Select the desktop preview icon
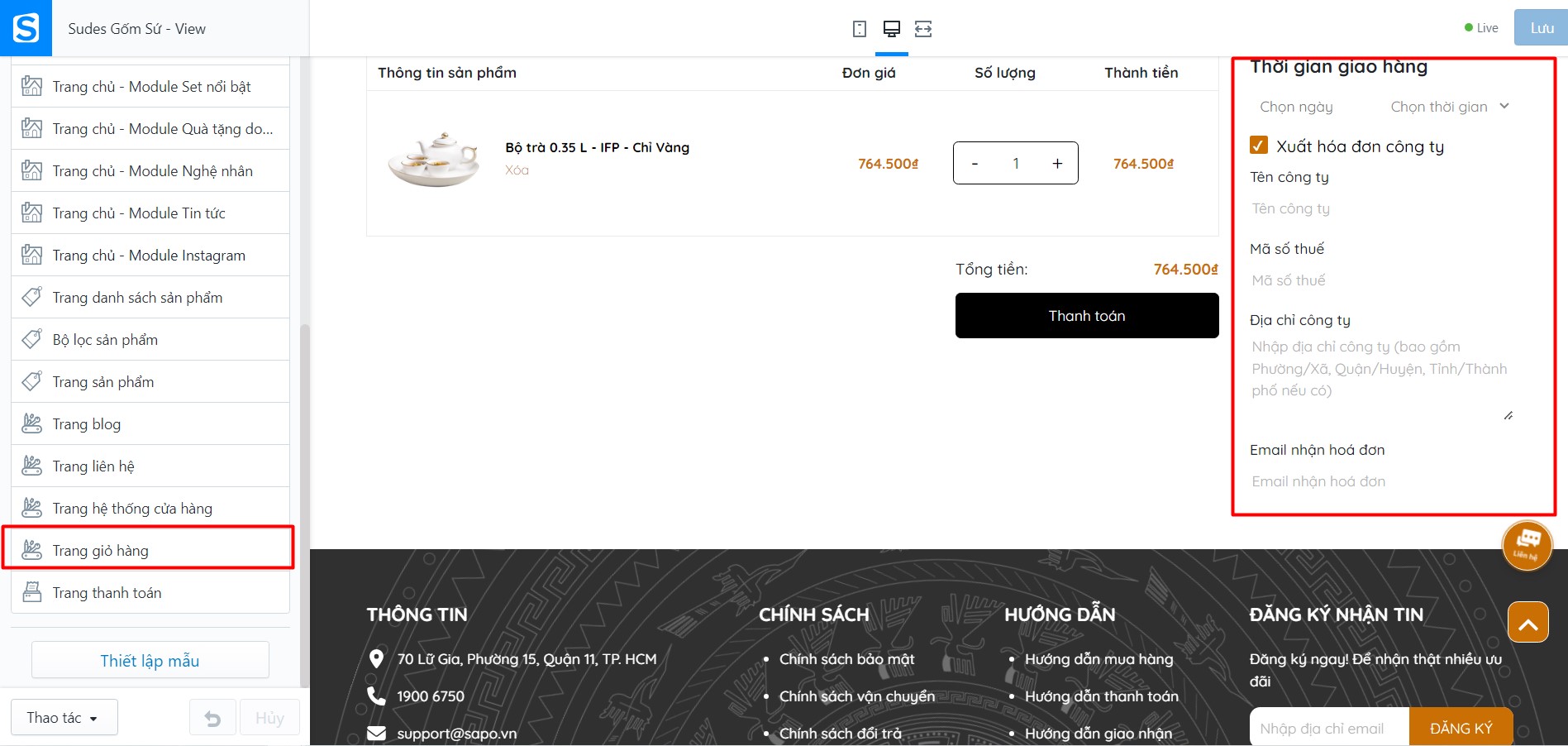 (891, 29)
